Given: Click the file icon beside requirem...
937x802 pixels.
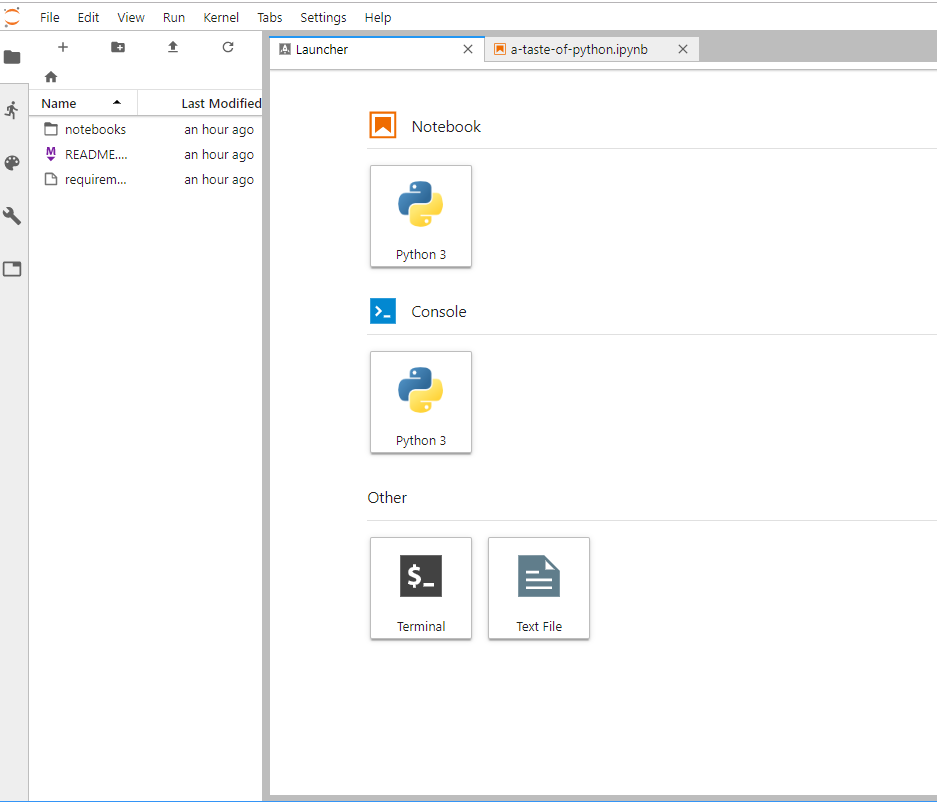Looking at the screenshot, I should tap(51, 179).
